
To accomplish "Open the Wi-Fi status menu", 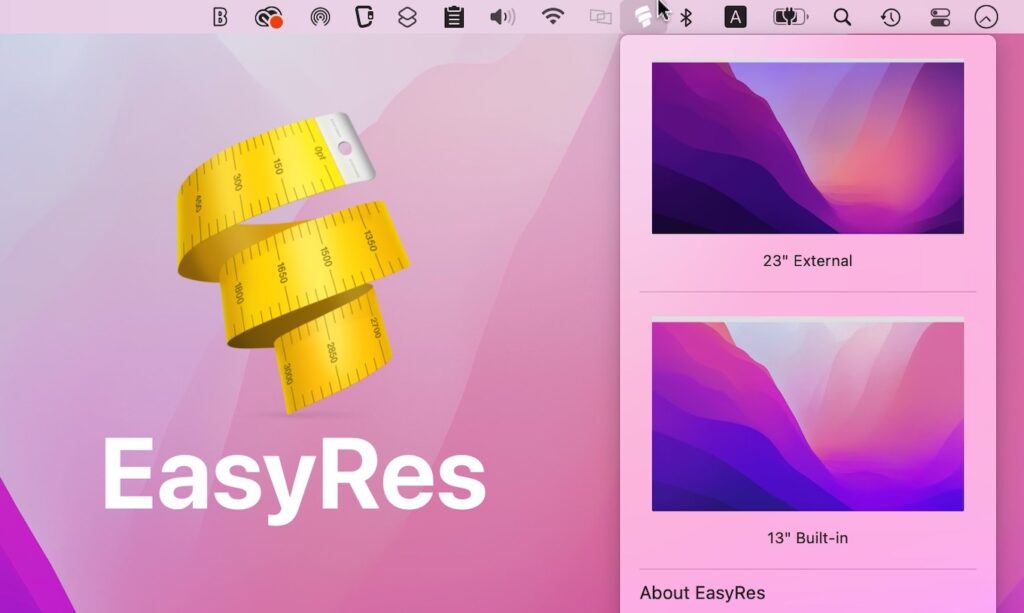I will [551, 16].
